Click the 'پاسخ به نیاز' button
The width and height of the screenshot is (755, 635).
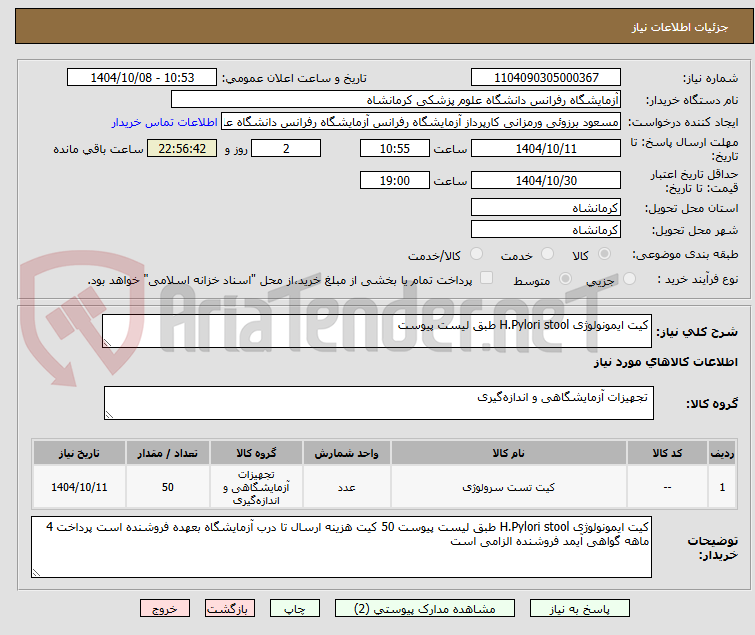pyautogui.click(x=580, y=608)
